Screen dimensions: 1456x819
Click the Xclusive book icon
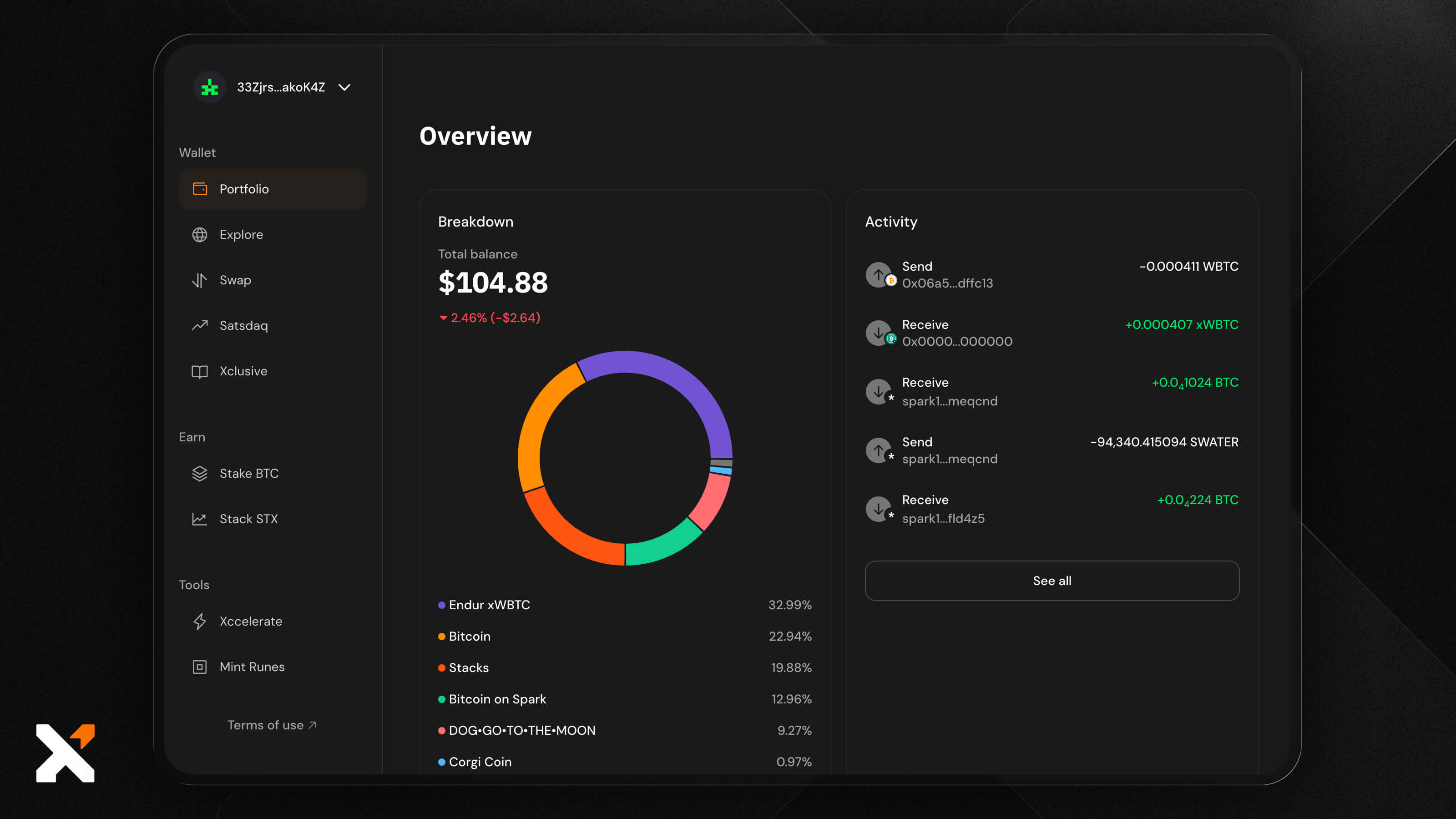click(200, 371)
